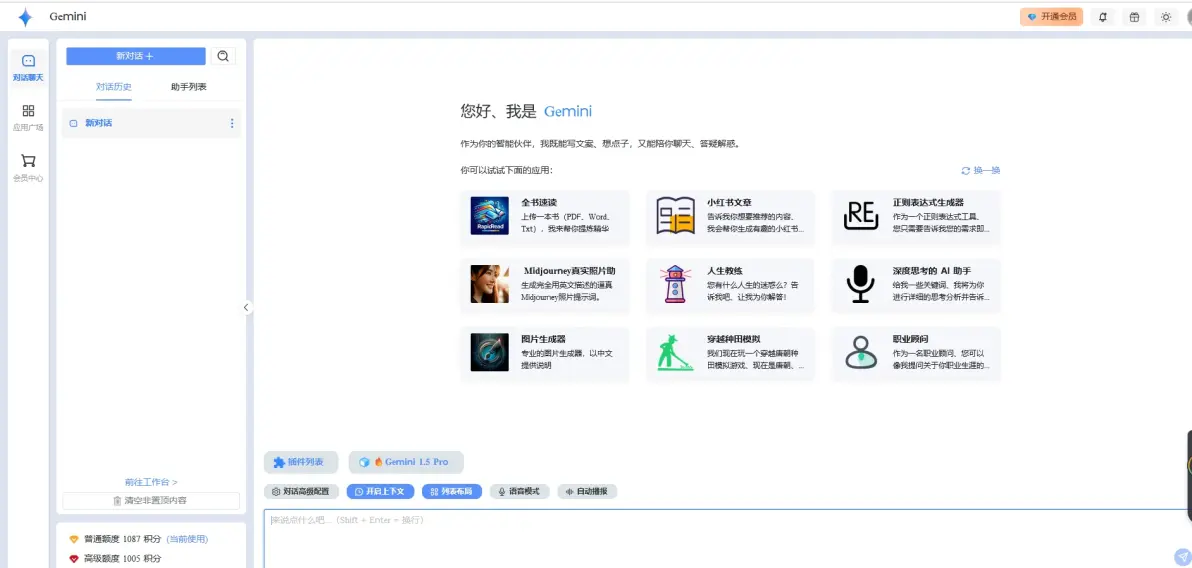
Task: Open the 对话聊天 chat sidebar icon
Action: [28, 61]
